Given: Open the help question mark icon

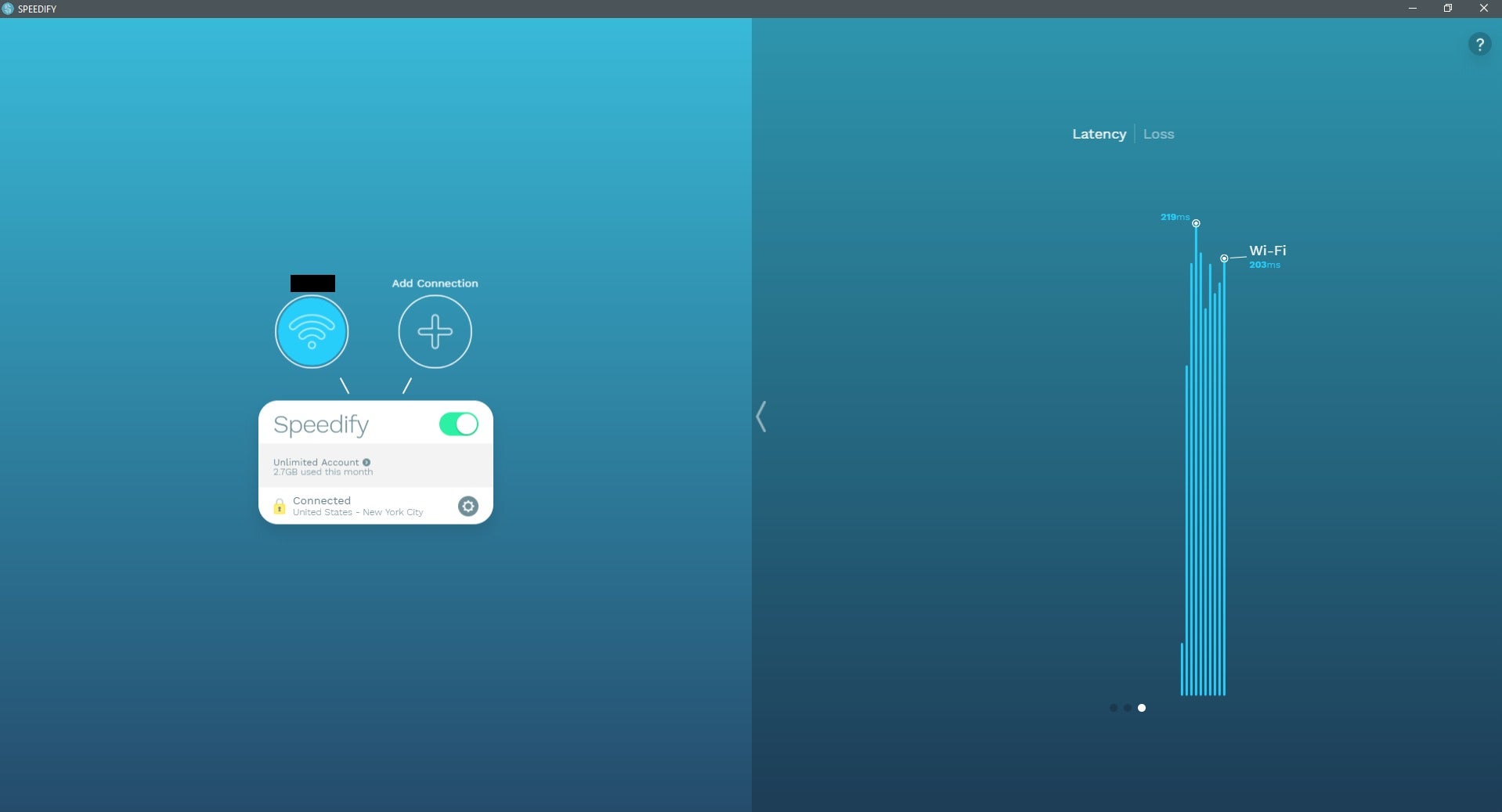Looking at the screenshot, I should tap(1479, 45).
